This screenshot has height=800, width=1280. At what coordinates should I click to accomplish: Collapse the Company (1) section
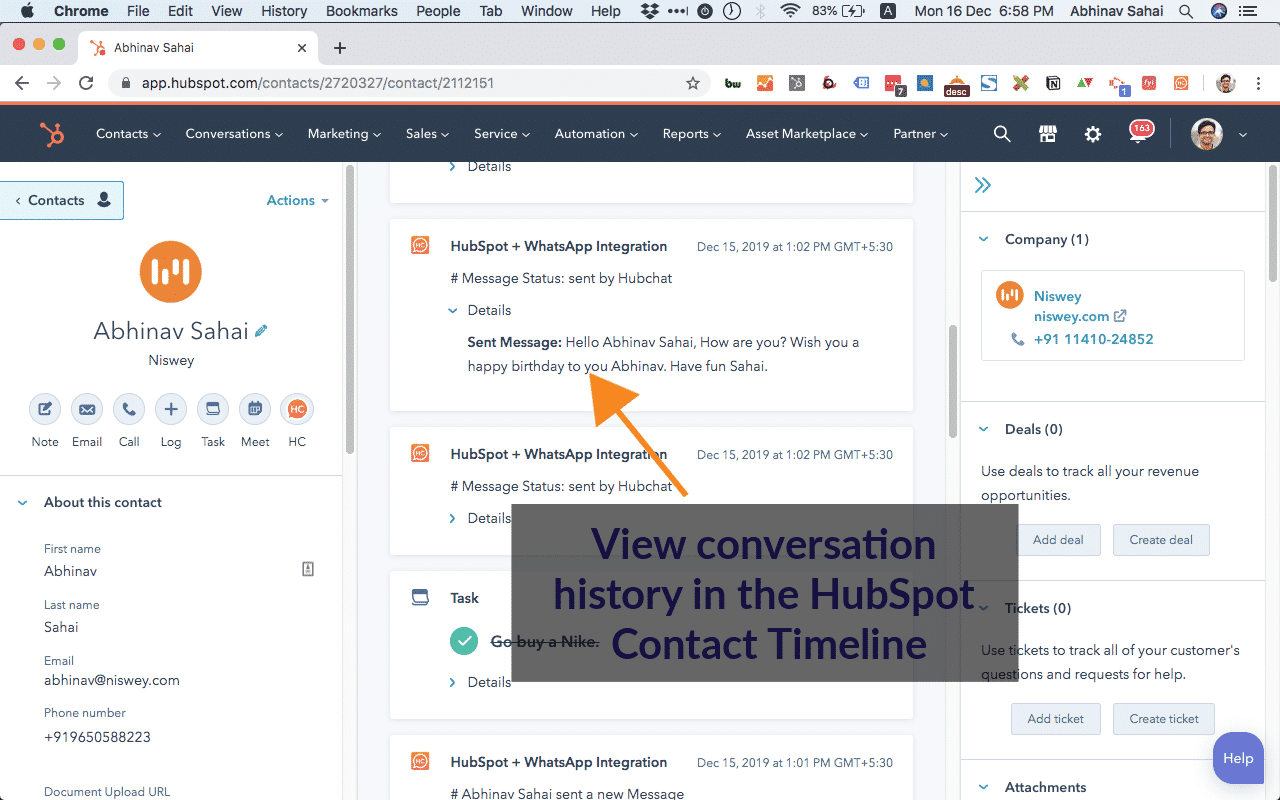pyautogui.click(x=983, y=239)
